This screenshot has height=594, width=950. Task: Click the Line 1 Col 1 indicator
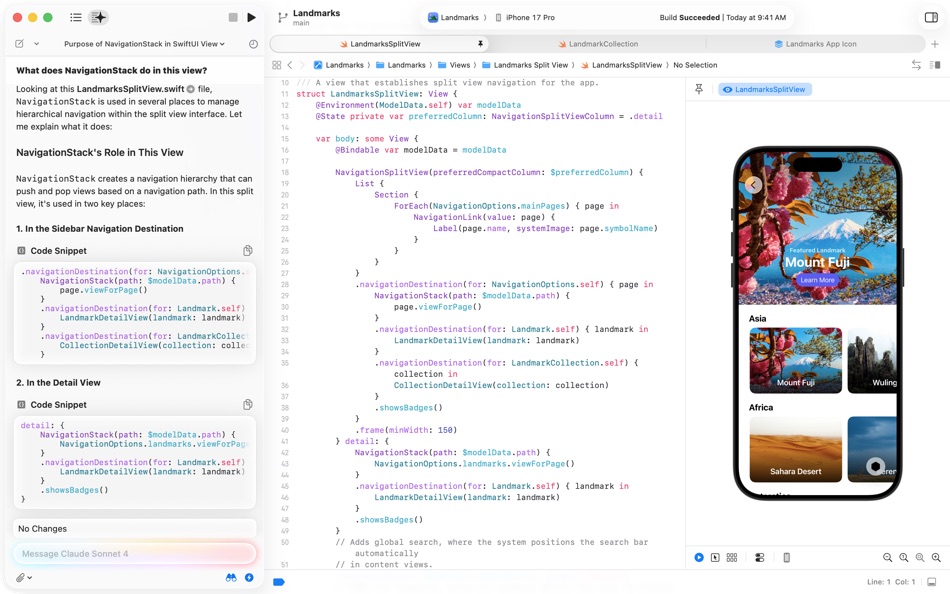891,582
